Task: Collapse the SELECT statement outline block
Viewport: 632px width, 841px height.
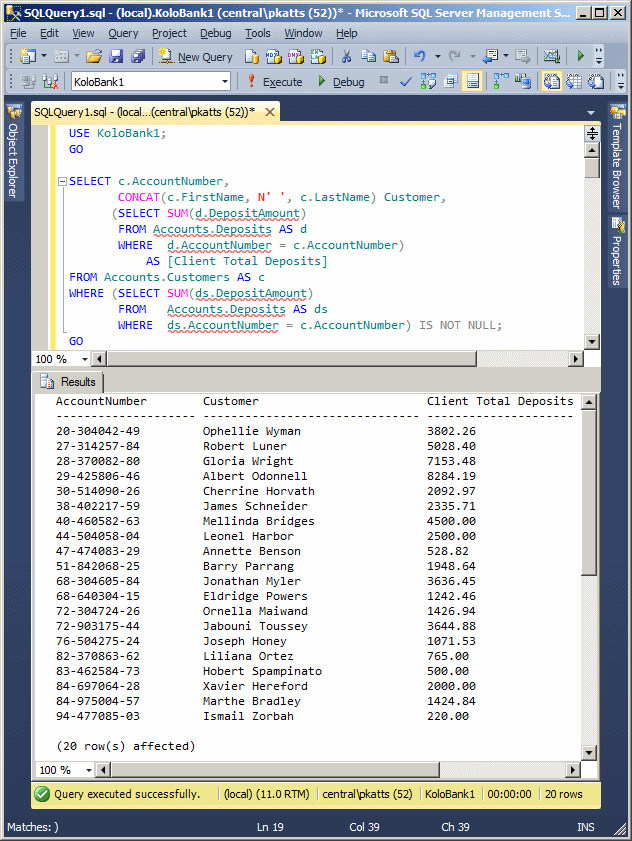Action: [x=62, y=181]
